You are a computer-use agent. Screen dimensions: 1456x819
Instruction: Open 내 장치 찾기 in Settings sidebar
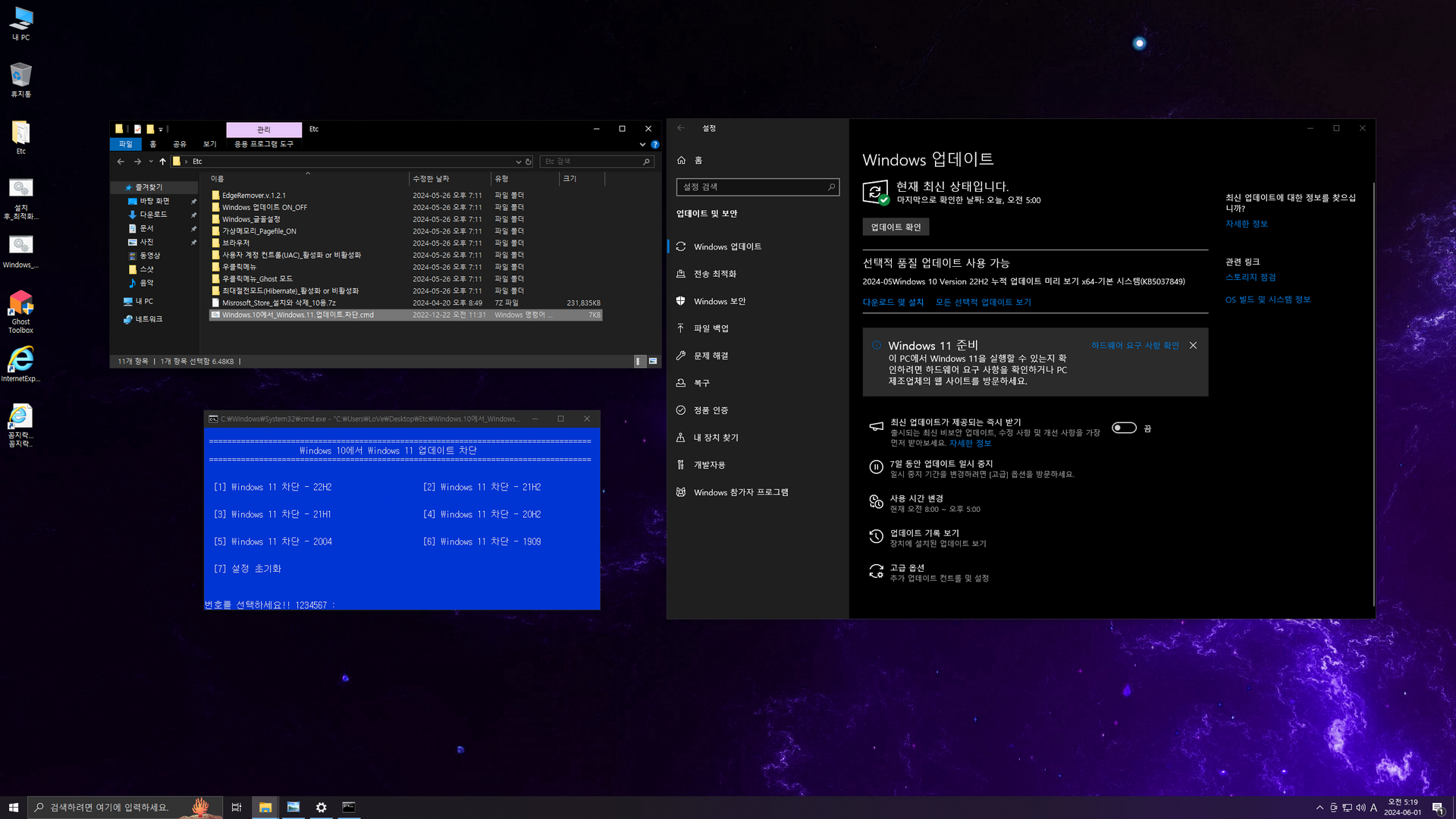(x=715, y=438)
